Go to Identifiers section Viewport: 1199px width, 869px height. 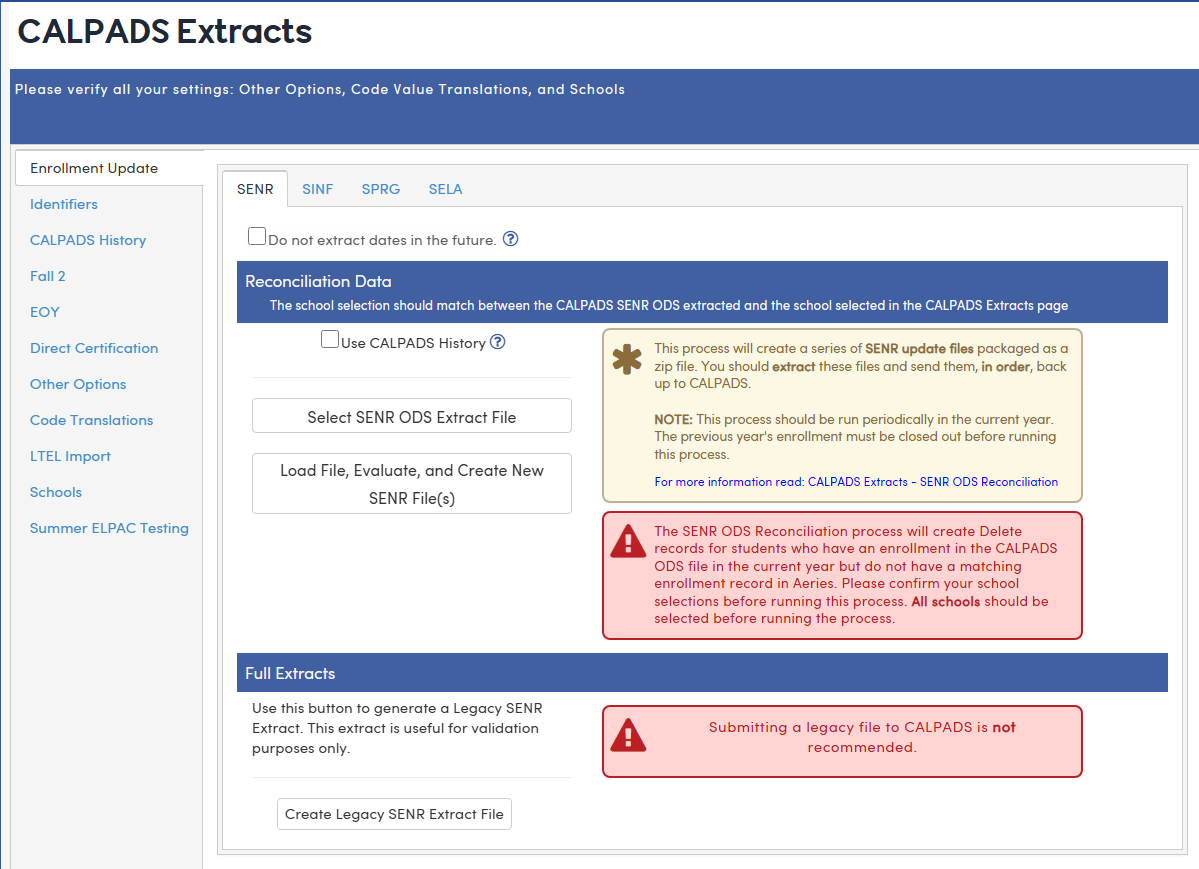(x=63, y=204)
